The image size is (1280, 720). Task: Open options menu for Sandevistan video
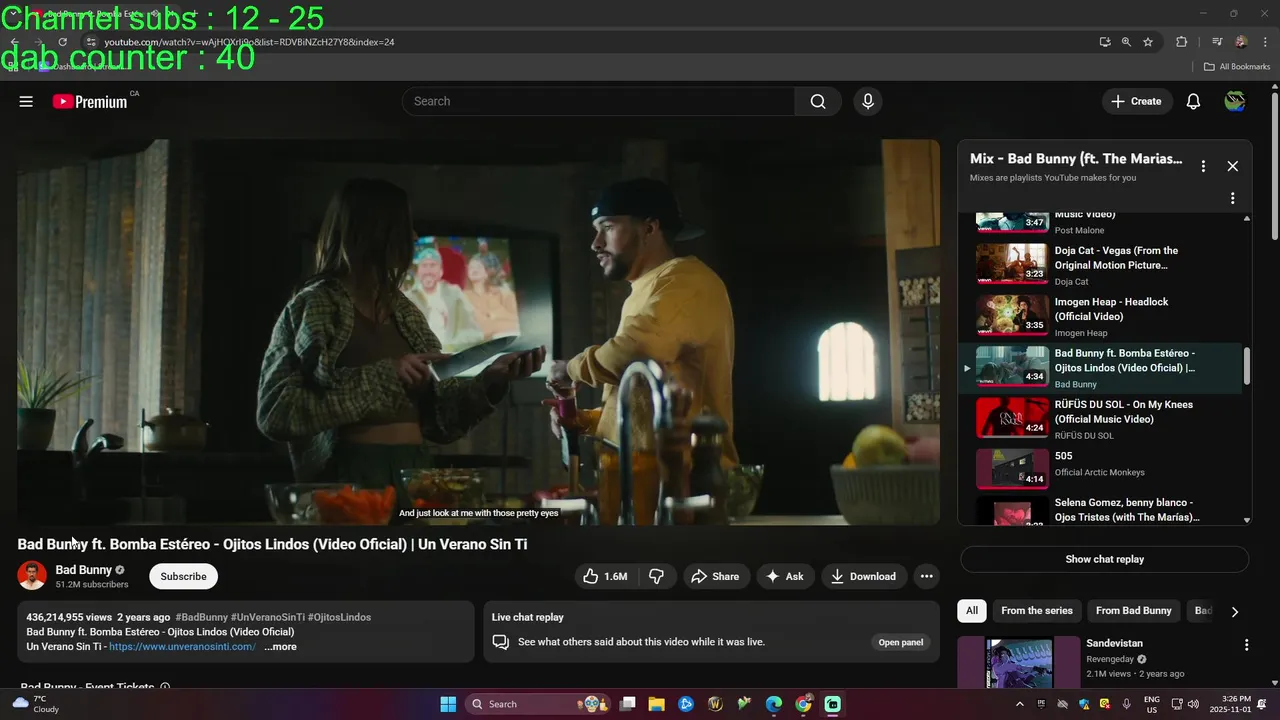(x=1246, y=645)
